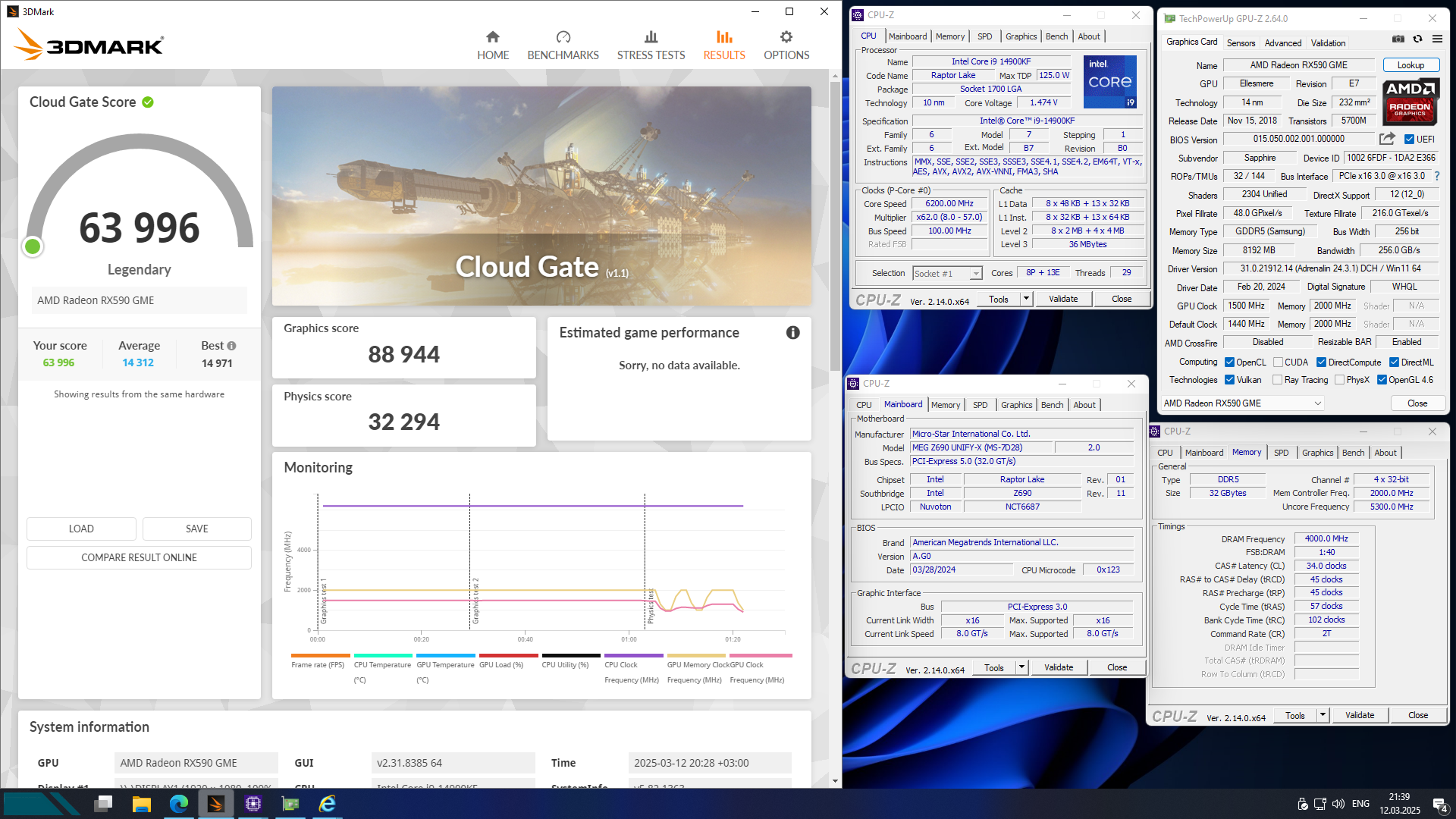
Task: Click the orange Frame rate legend swatch
Action: point(320,655)
